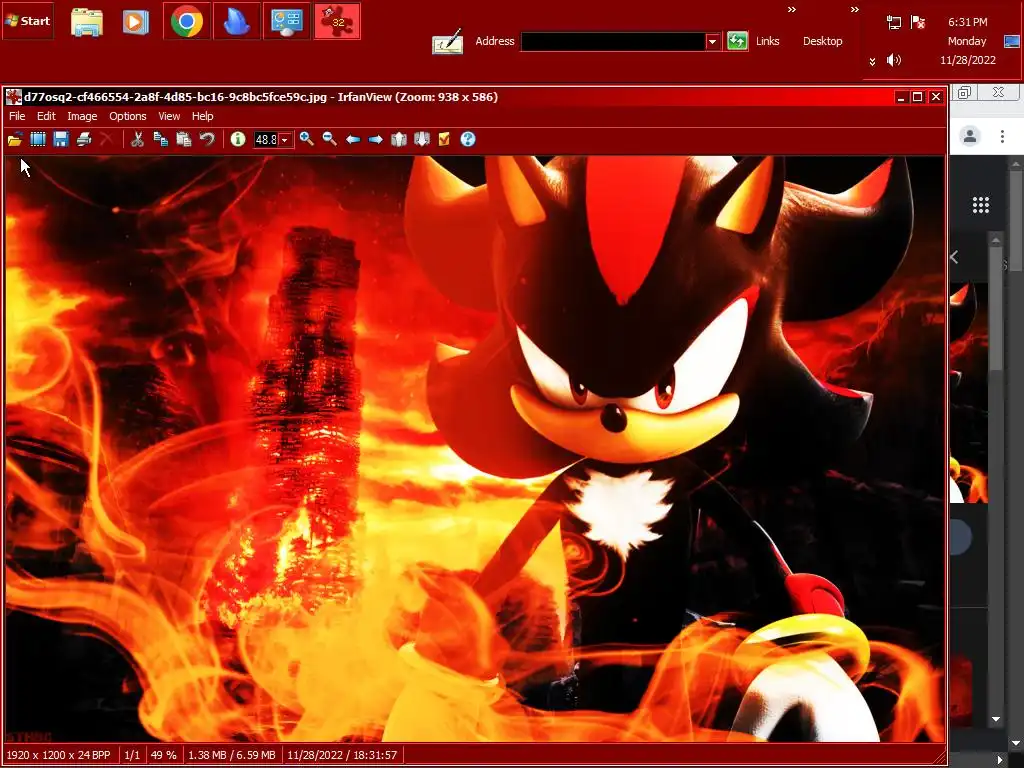Click the 11/28/2022 / 18:31:57 status entry
1024x768 pixels.
pos(342,755)
